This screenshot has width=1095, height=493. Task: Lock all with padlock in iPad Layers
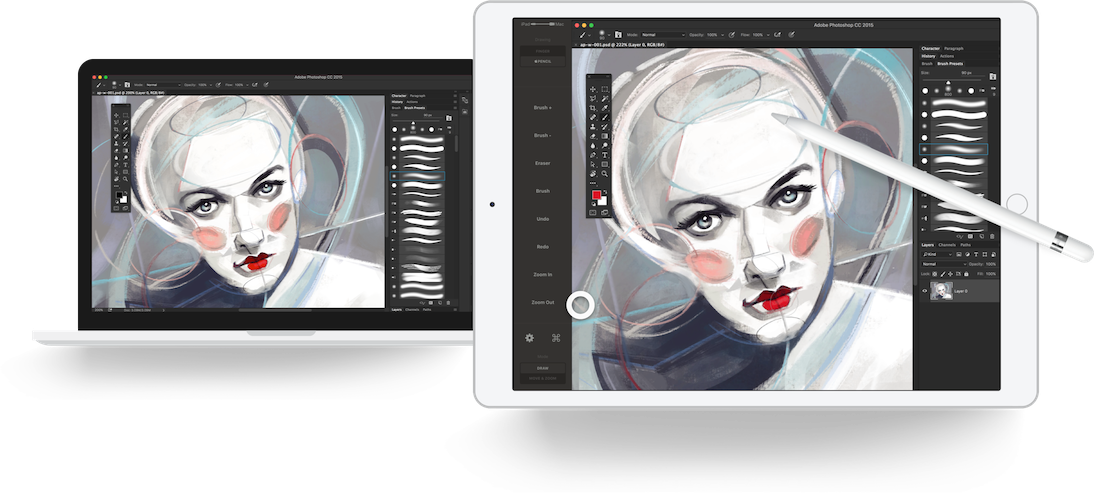coord(967,274)
